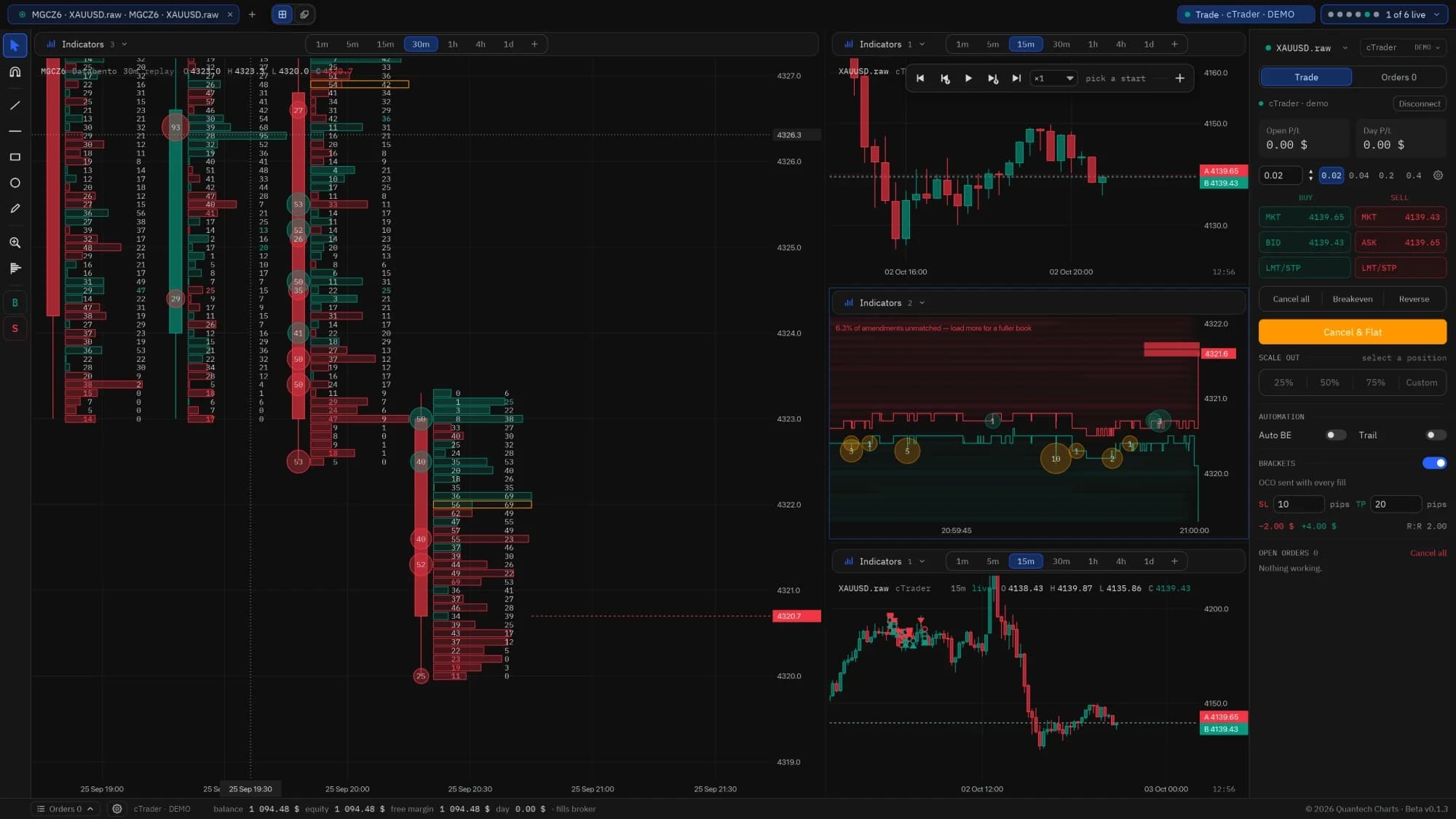The image size is (1456, 819).
Task: Toggle the Auto BE switch
Action: point(1336,435)
